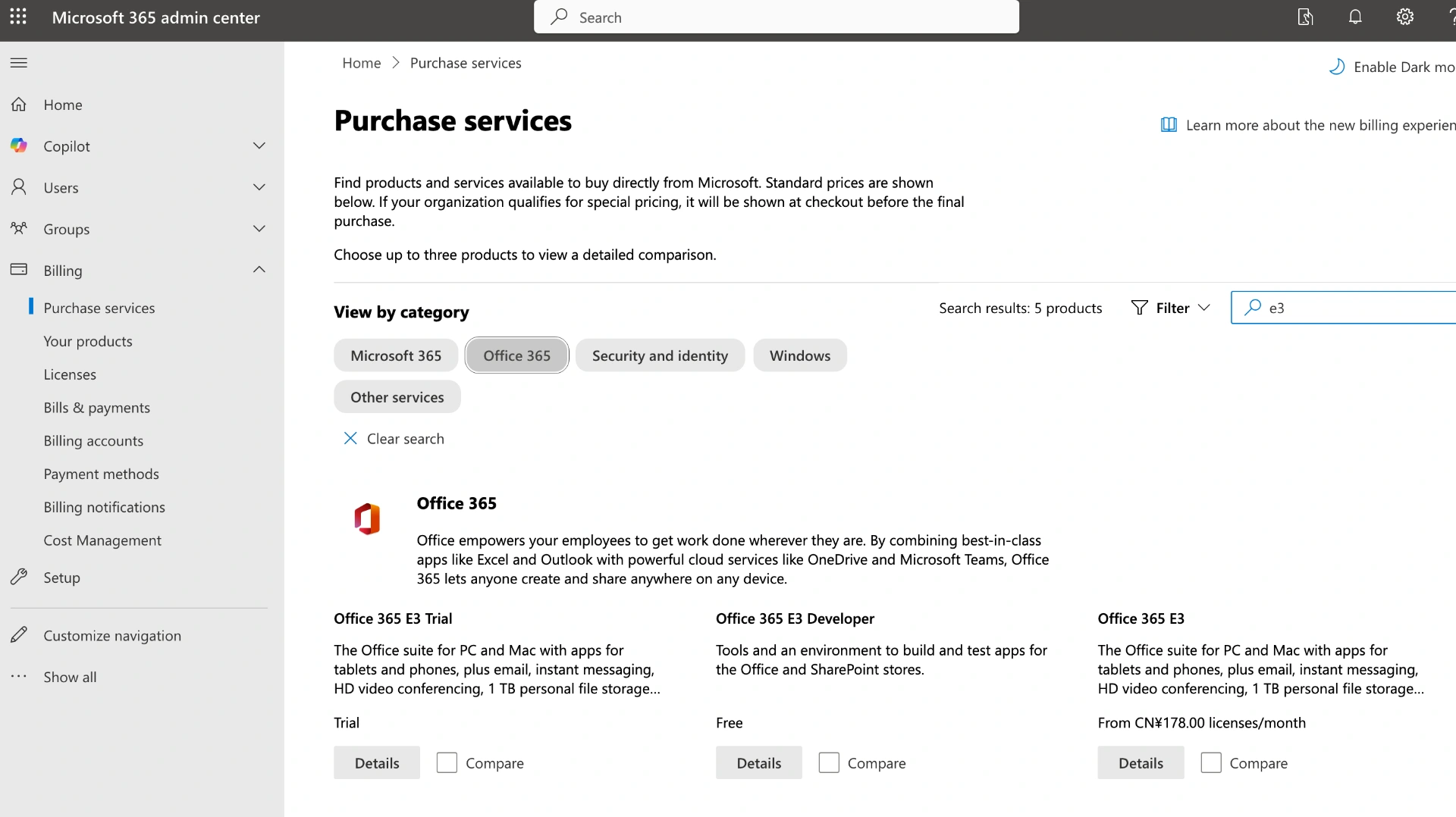
Task: Click the Office 365 product logo
Action: 367,519
